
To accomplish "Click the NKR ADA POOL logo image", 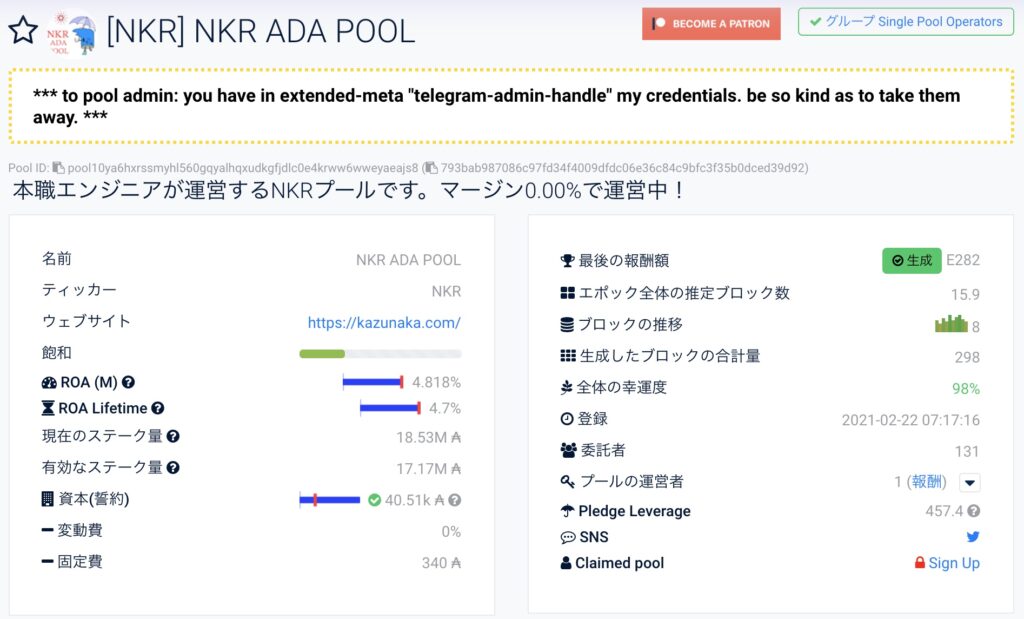I will point(71,33).
